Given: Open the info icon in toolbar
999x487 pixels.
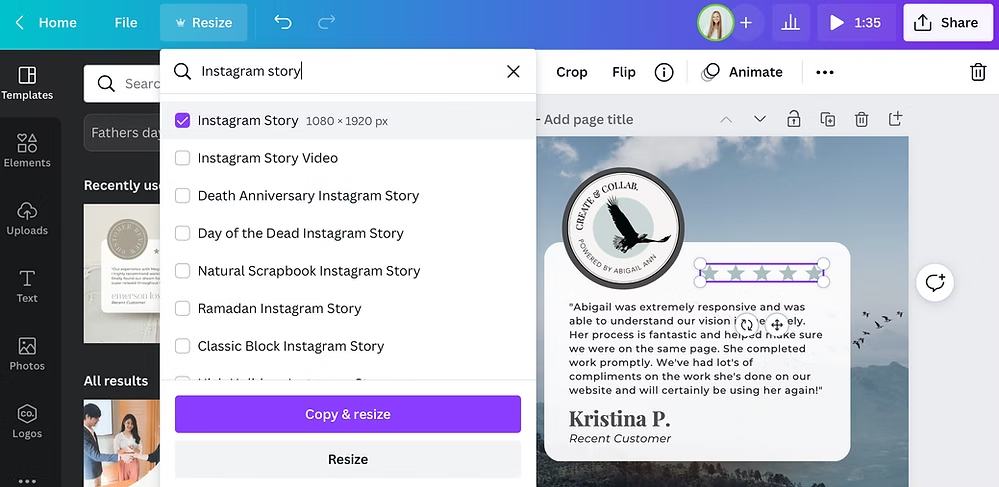Looking at the screenshot, I should [x=664, y=72].
